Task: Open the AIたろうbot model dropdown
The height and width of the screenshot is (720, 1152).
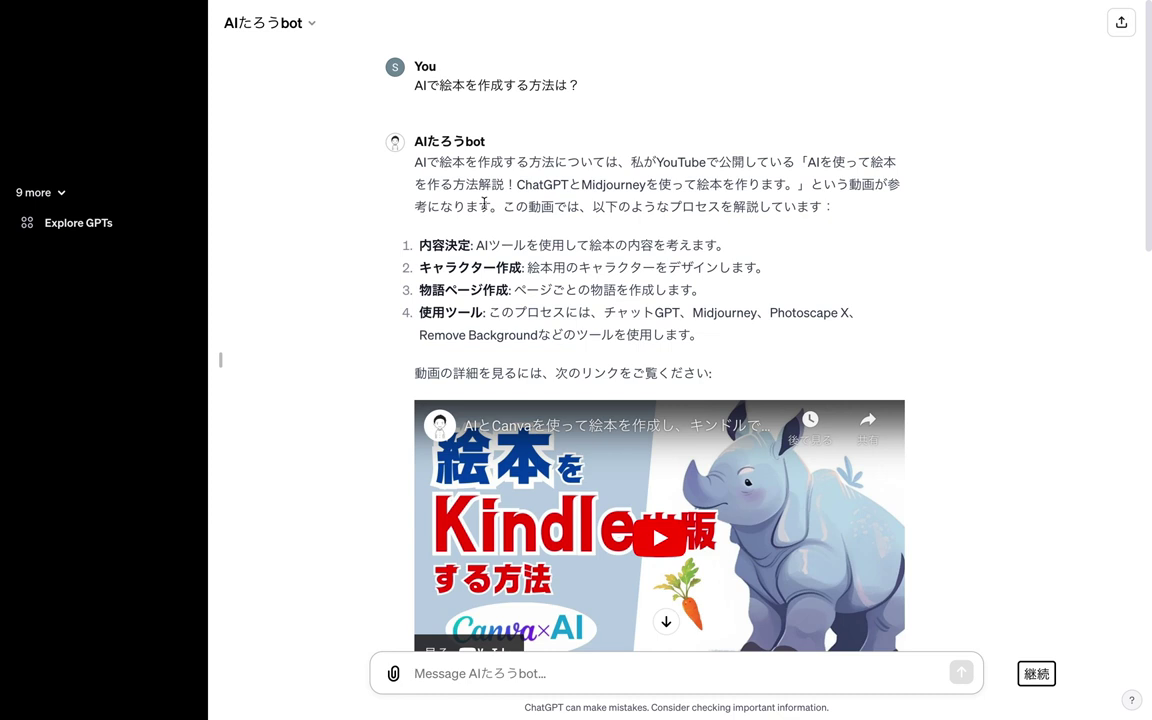Action: [270, 23]
